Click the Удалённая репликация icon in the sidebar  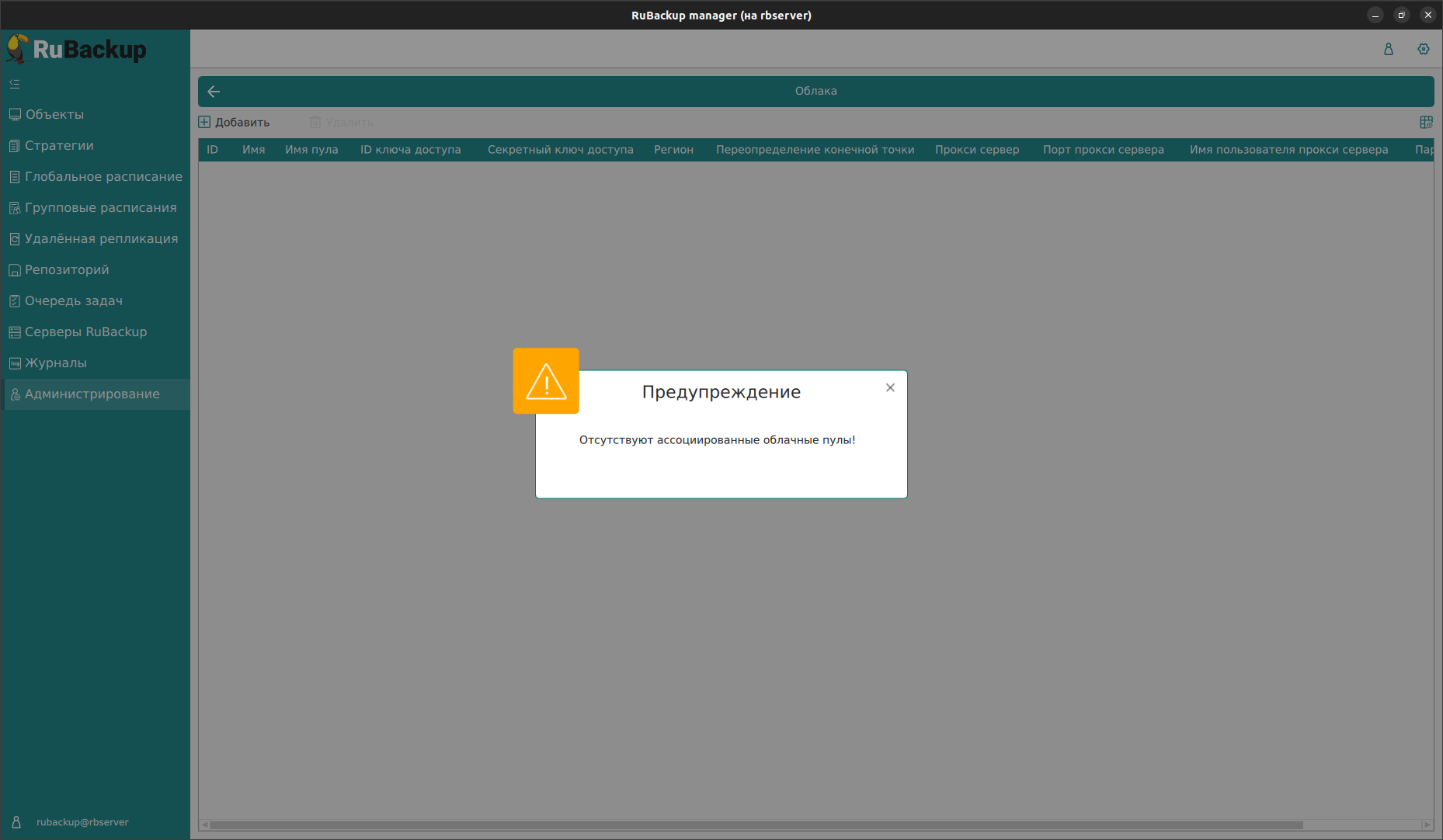[15, 239]
